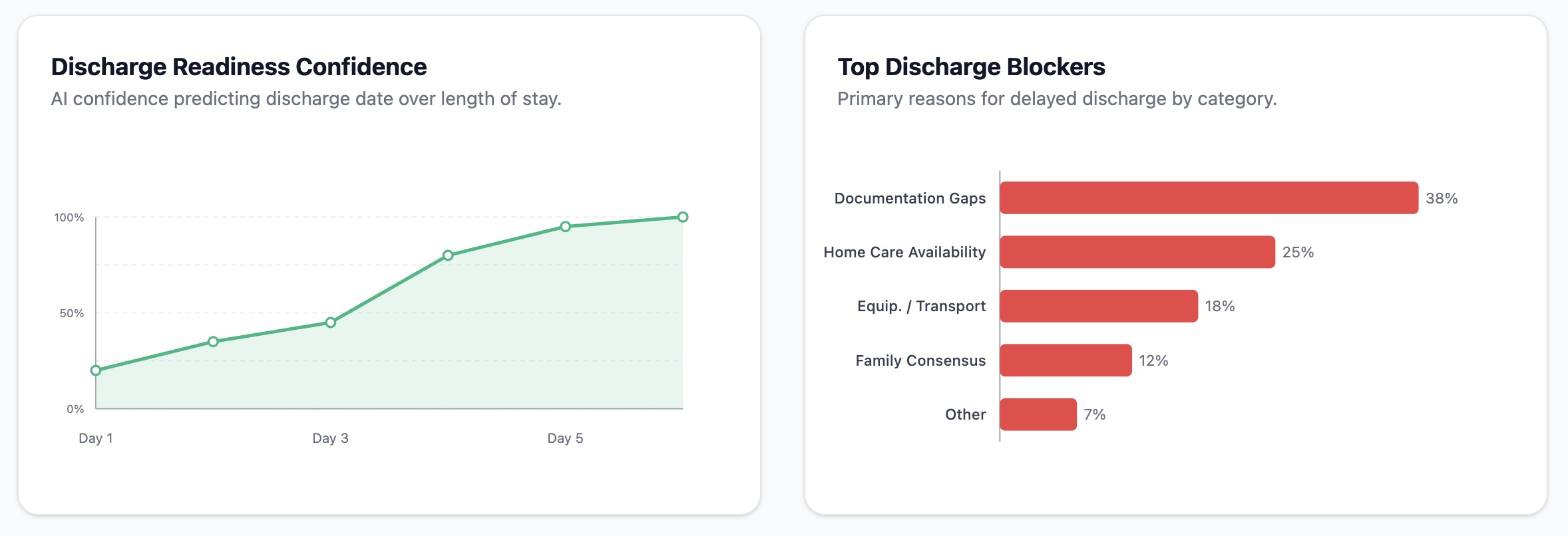Click the Other category bar
Screen dimensions: 1568x536
[x=1038, y=414]
